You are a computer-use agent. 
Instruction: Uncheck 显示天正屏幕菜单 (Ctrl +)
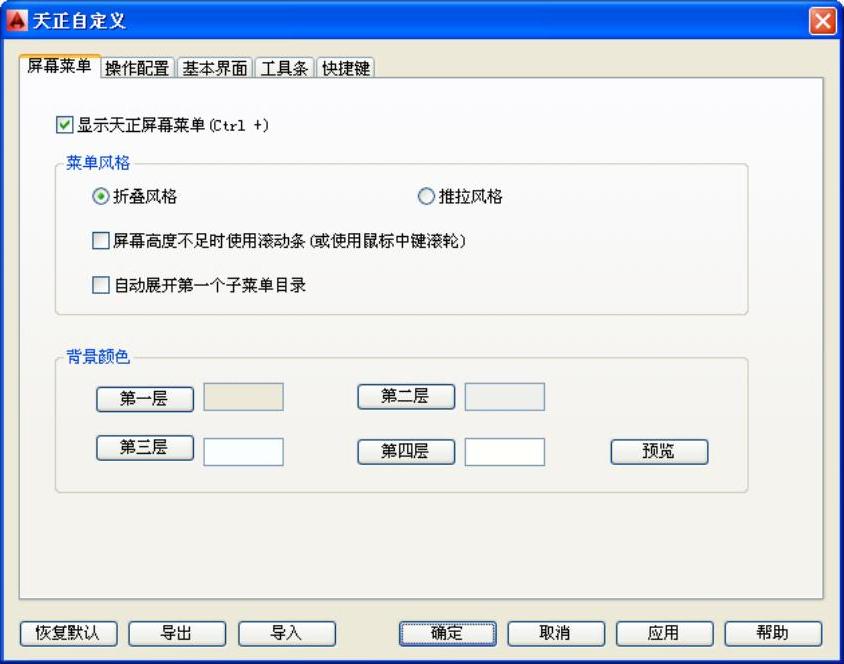click(x=65, y=125)
